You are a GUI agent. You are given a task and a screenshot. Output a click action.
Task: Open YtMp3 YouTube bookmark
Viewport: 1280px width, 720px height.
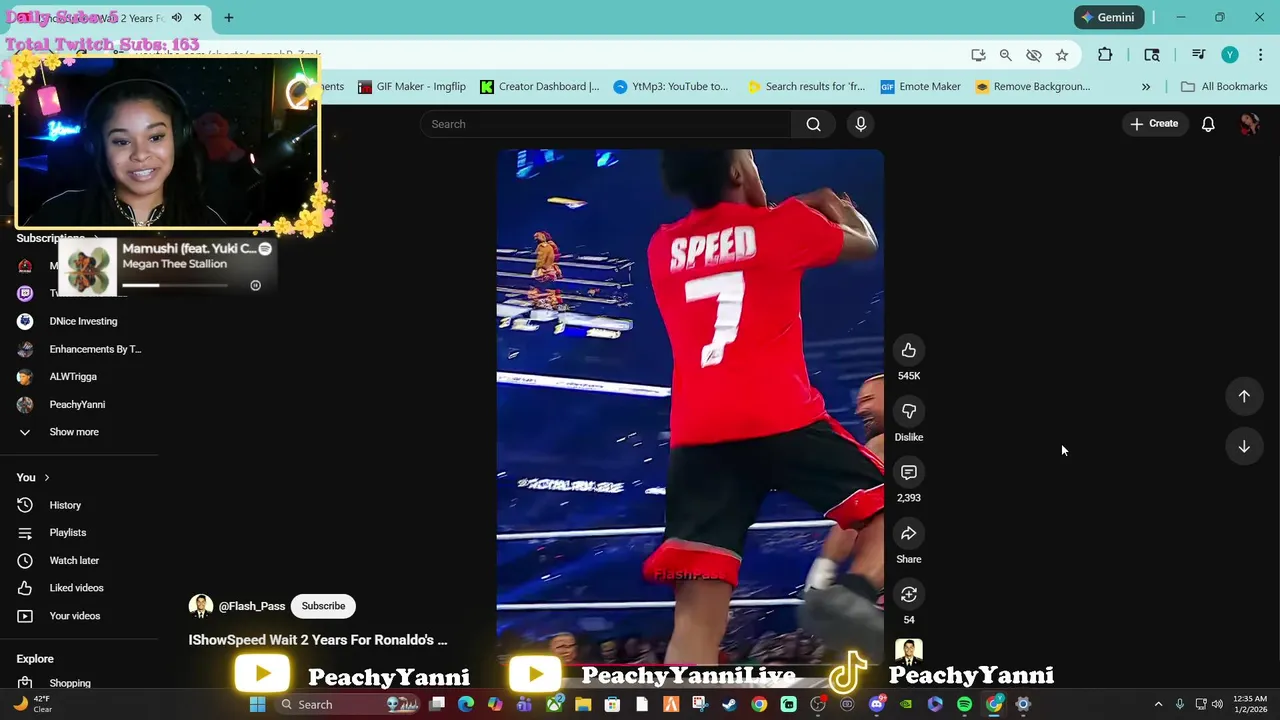tap(671, 87)
